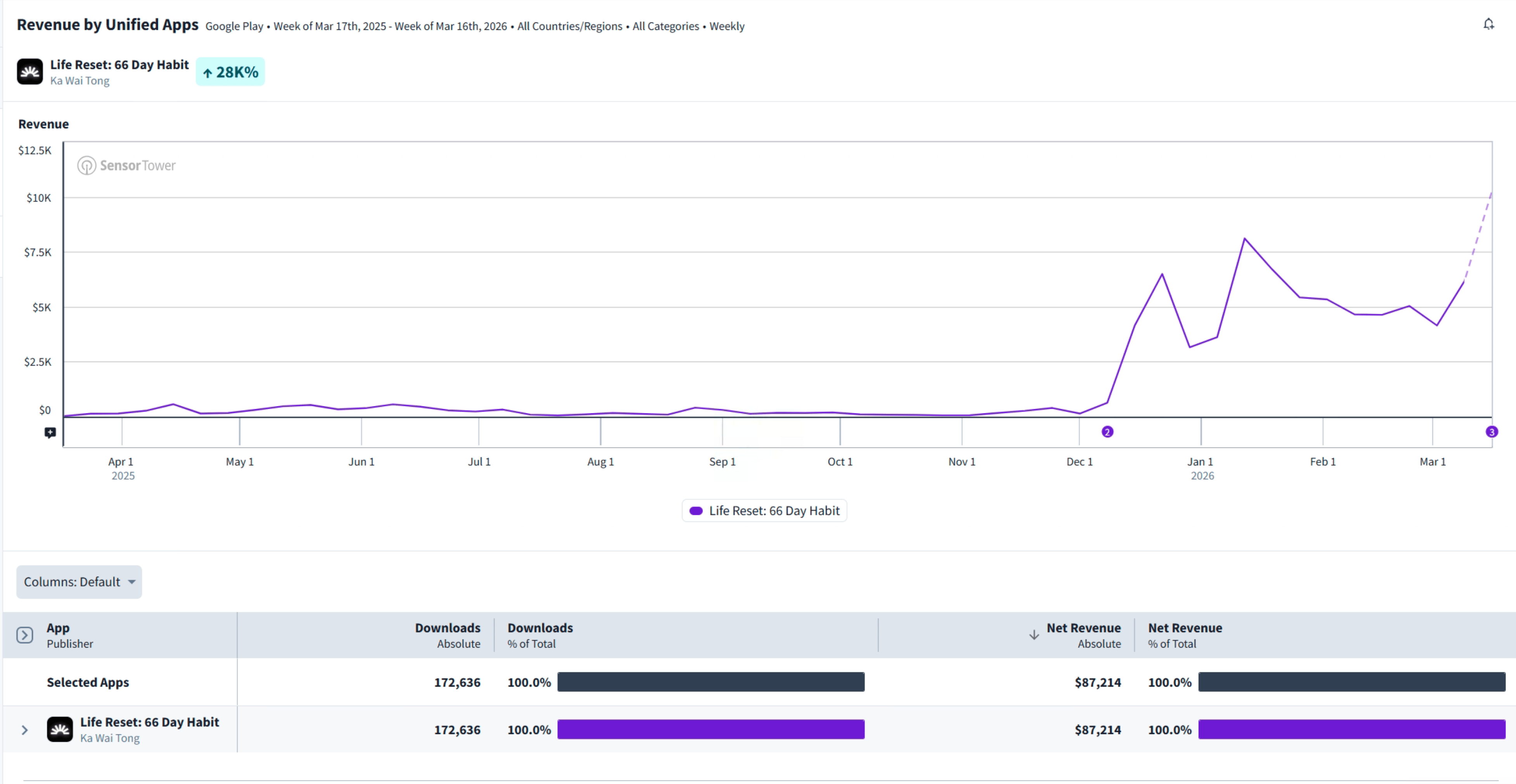The image size is (1516, 784).
Task: Click the Life Reset app icon in header
Action: (29, 72)
